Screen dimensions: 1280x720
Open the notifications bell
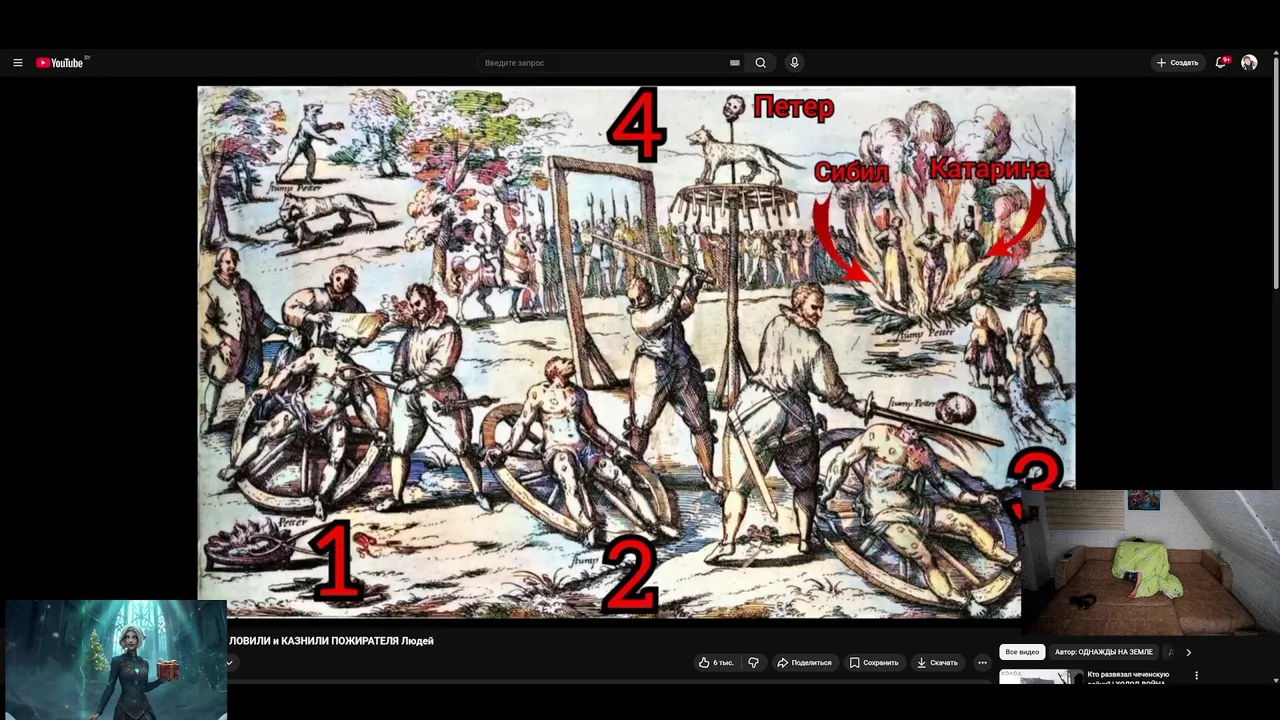coord(1221,63)
